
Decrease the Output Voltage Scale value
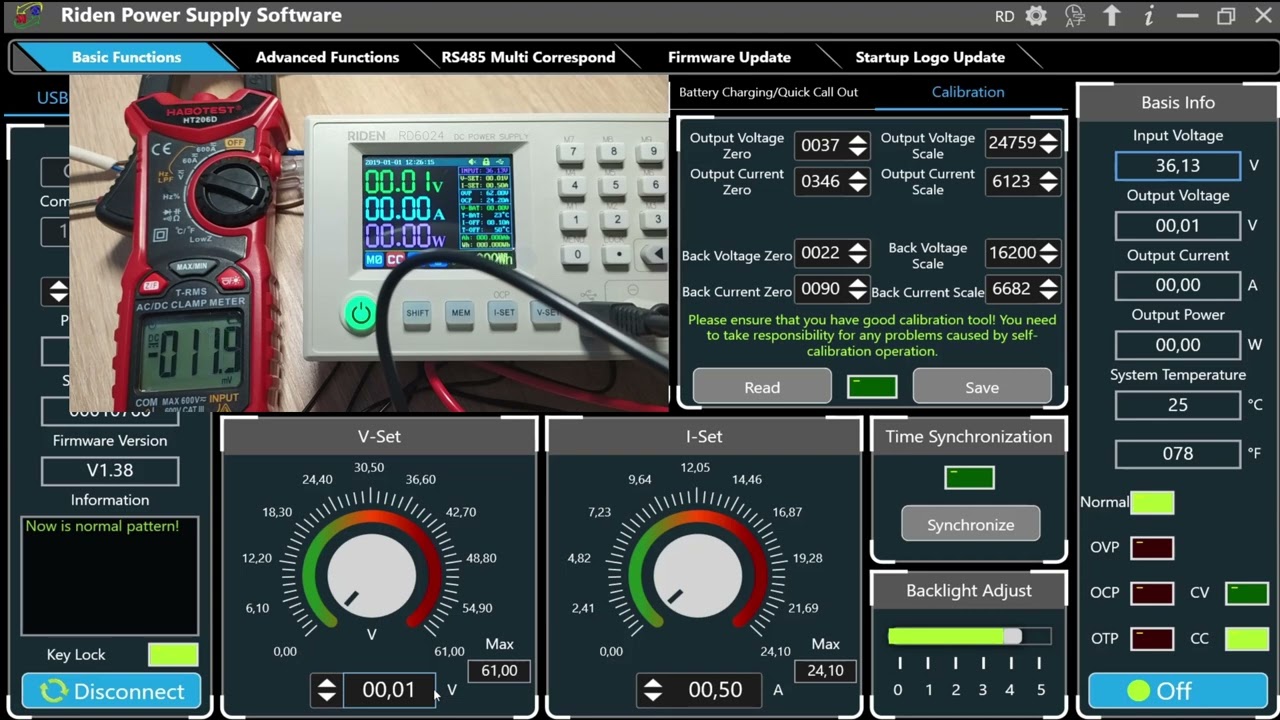[x=1048, y=149]
